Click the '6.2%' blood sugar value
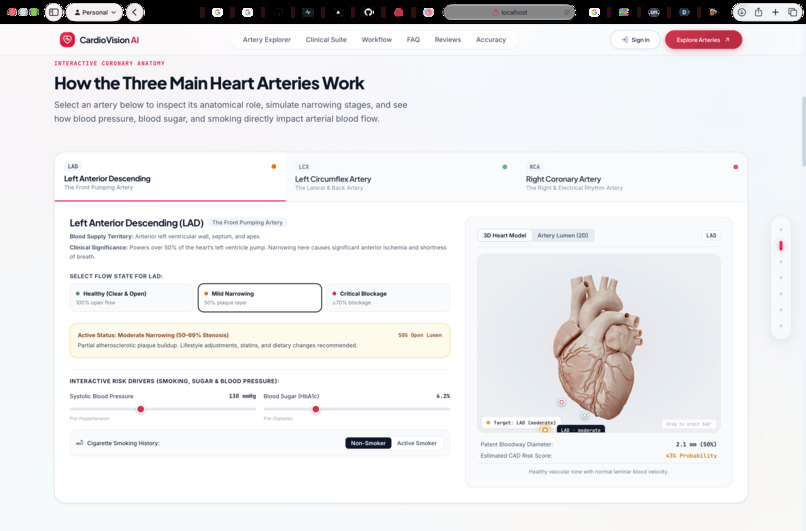This screenshot has height=531, width=806. tap(443, 396)
